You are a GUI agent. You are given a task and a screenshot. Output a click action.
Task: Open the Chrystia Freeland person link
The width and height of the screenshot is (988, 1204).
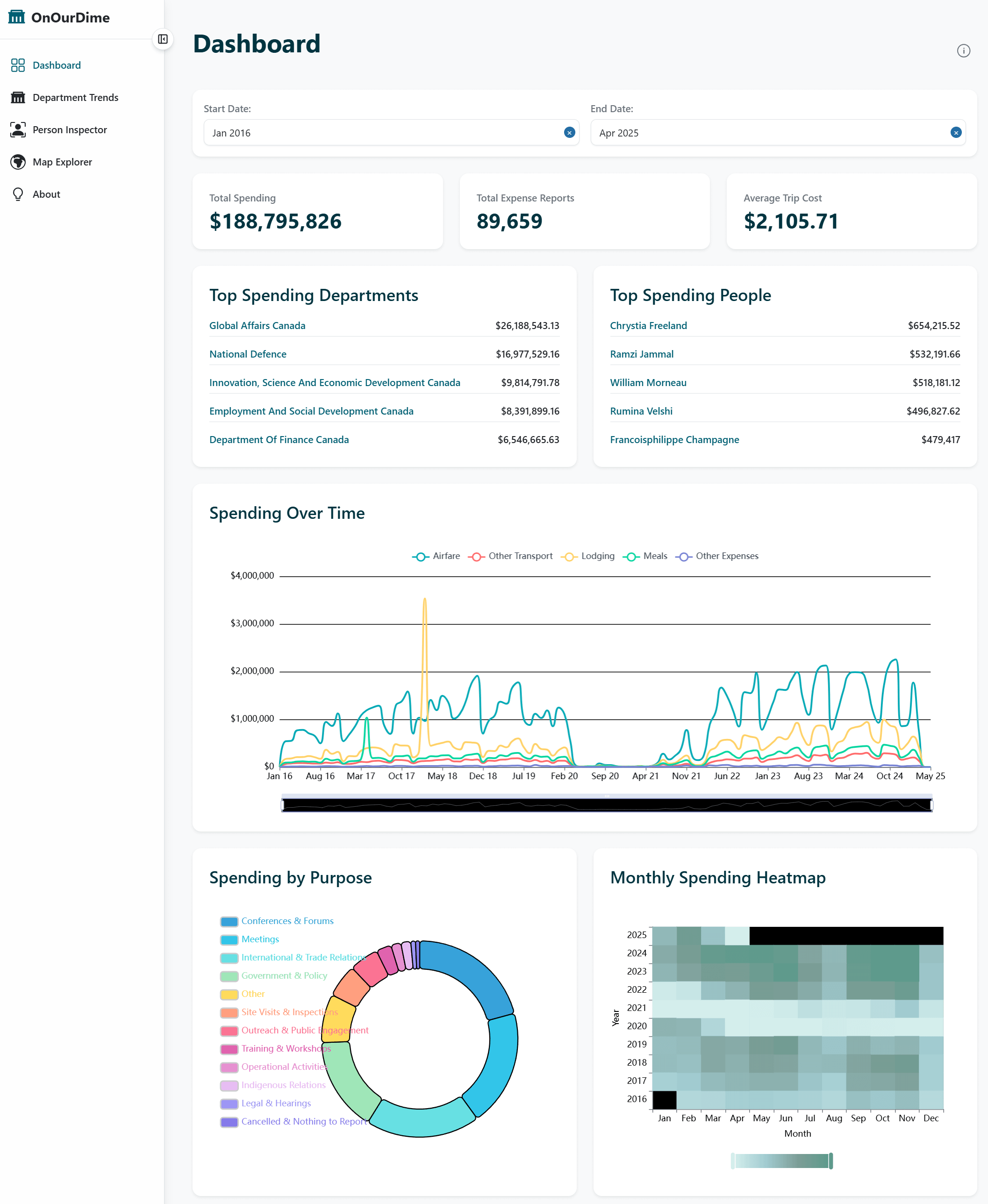pyautogui.click(x=648, y=325)
